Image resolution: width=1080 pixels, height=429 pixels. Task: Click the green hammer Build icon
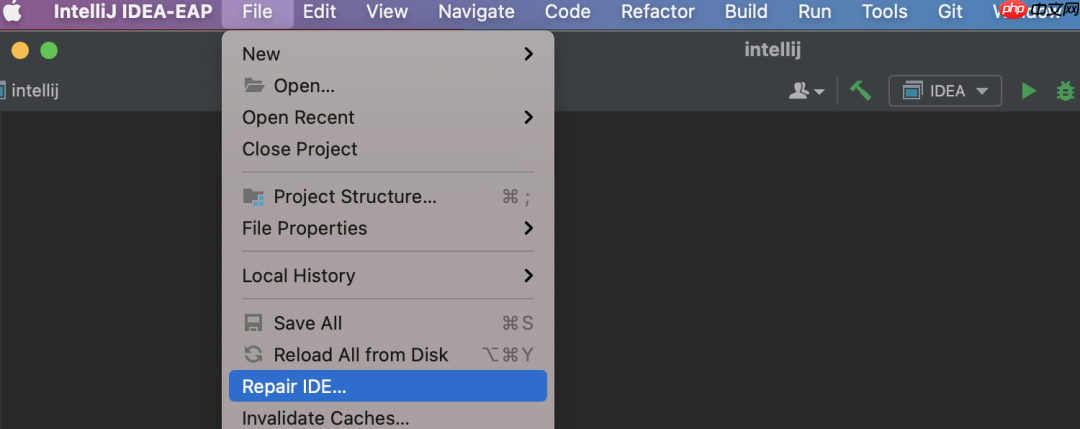tap(860, 90)
